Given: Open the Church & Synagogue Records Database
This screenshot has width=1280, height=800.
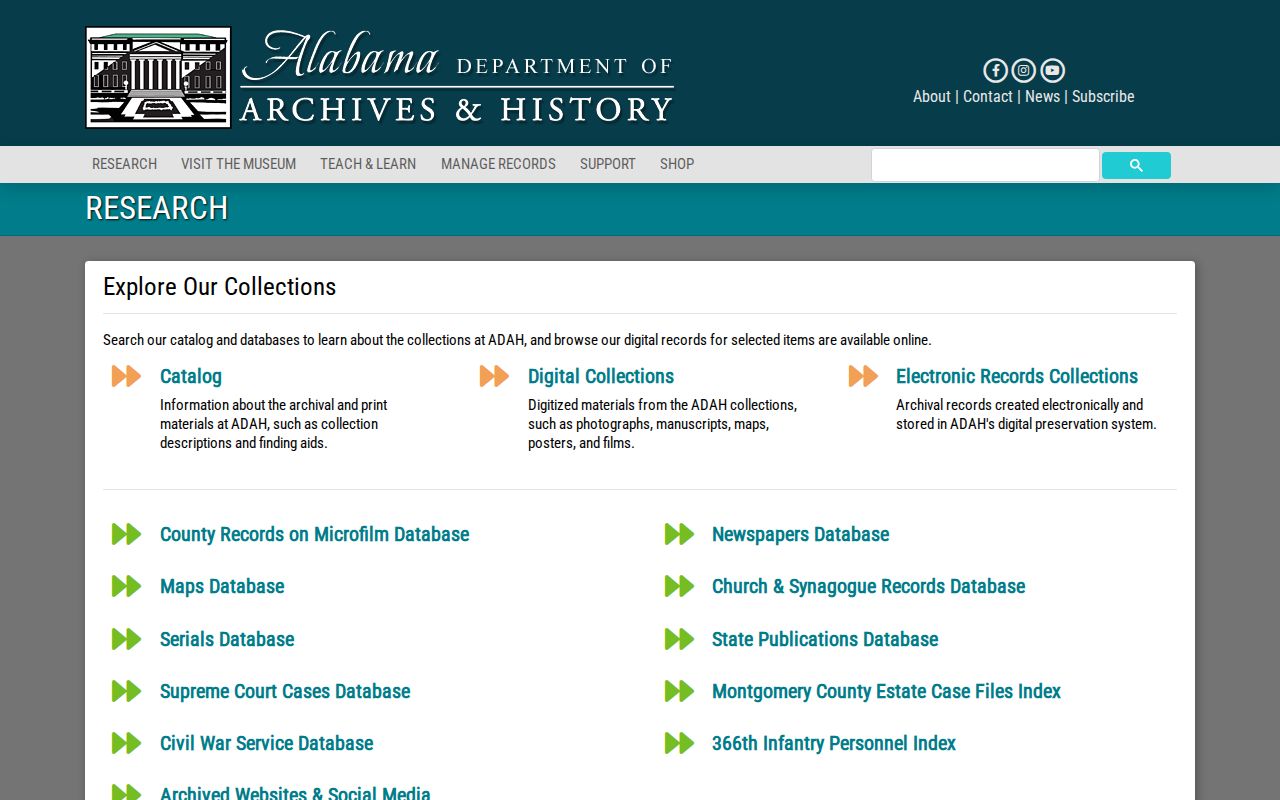Looking at the screenshot, I should coord(869,586).
